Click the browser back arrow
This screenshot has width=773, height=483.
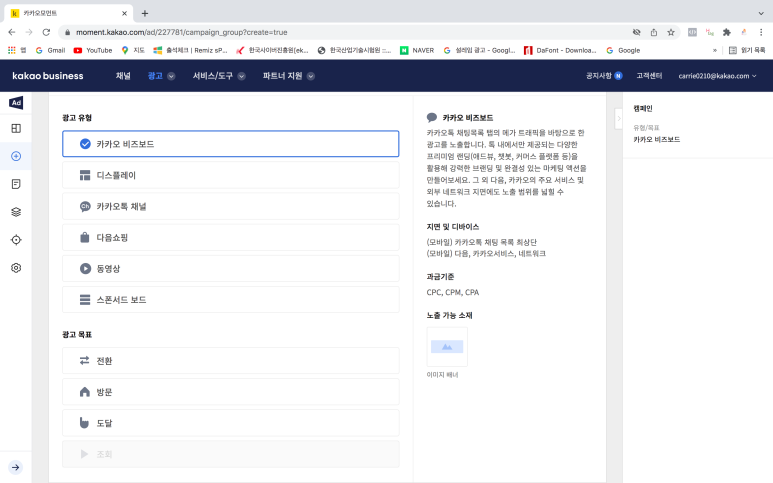(x=12, y=32)
